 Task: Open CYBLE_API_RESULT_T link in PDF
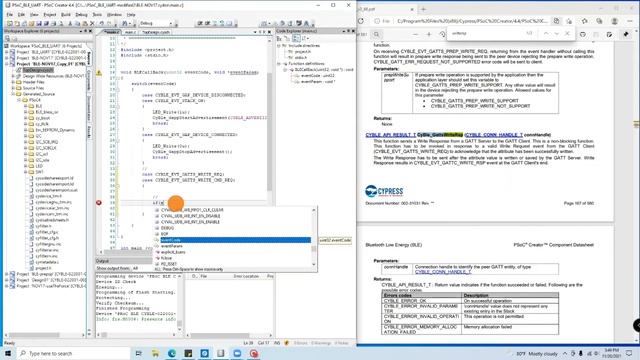click(391, 135)
